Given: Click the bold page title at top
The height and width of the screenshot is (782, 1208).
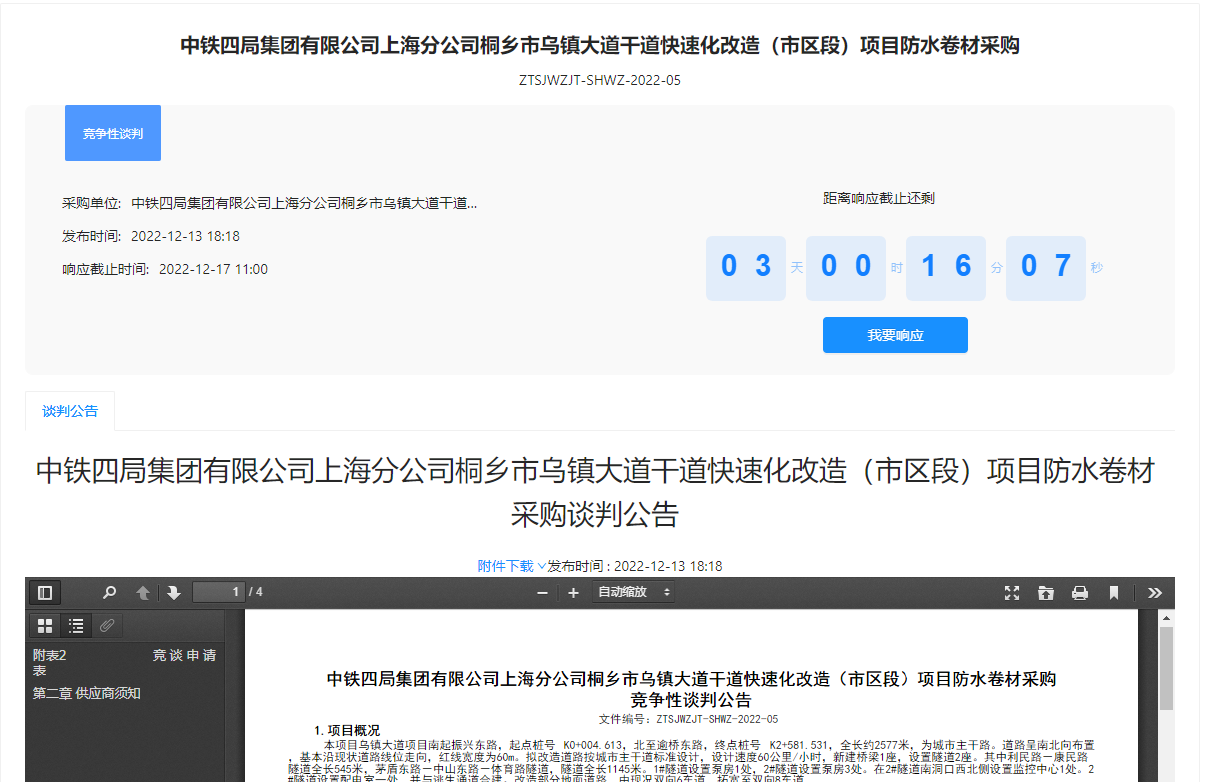Looking at the screenshot, I should tap(600, 45).
